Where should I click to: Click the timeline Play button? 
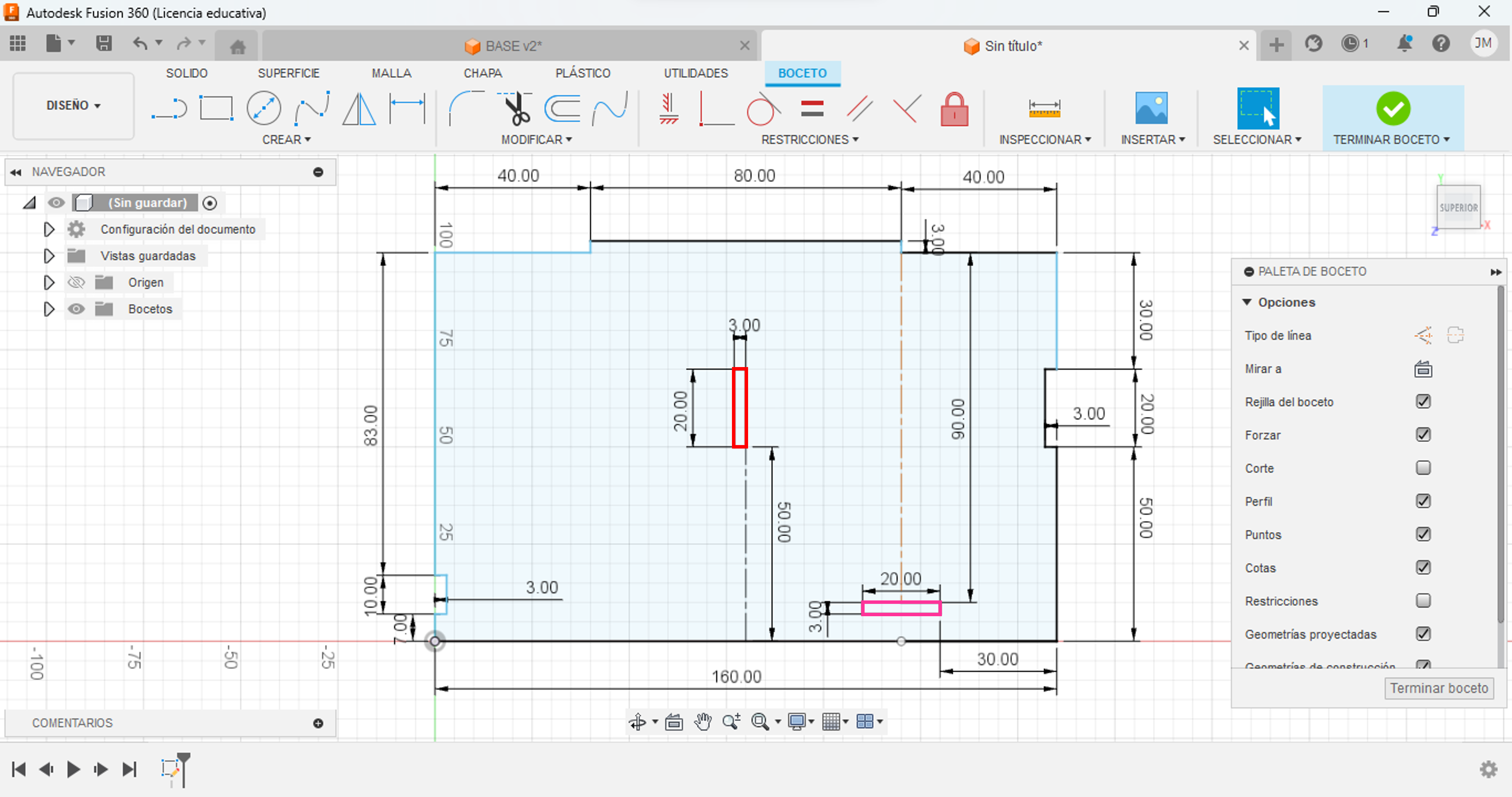[74, 769]
